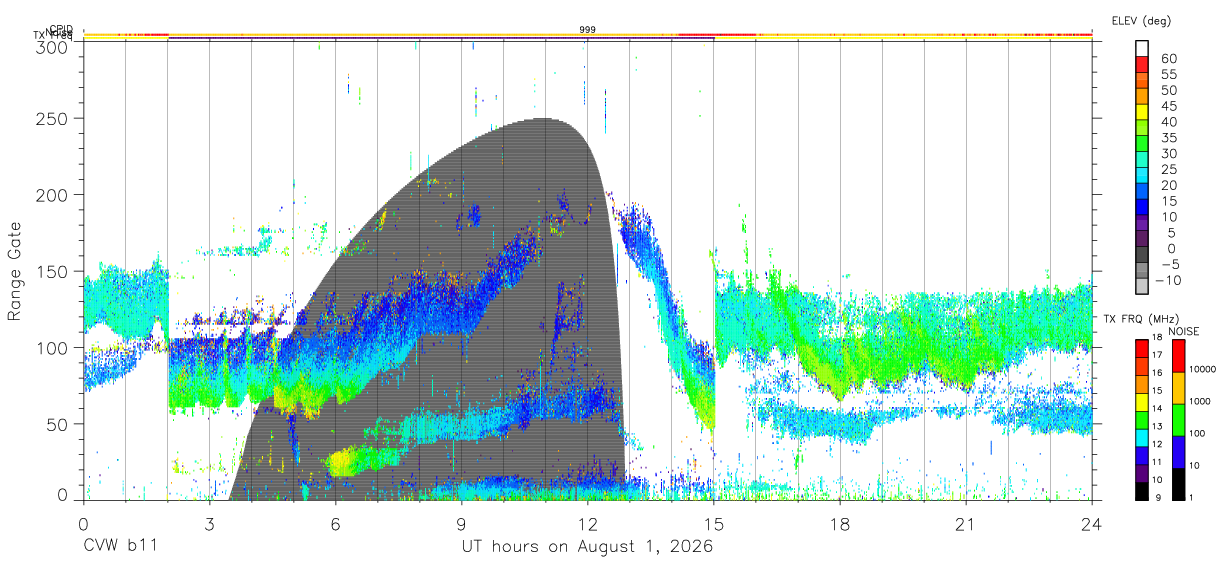Click the '21' tick on UT hours axis
The width and height of the screenshot is (1228, 567).
click(x=966, y=524)
